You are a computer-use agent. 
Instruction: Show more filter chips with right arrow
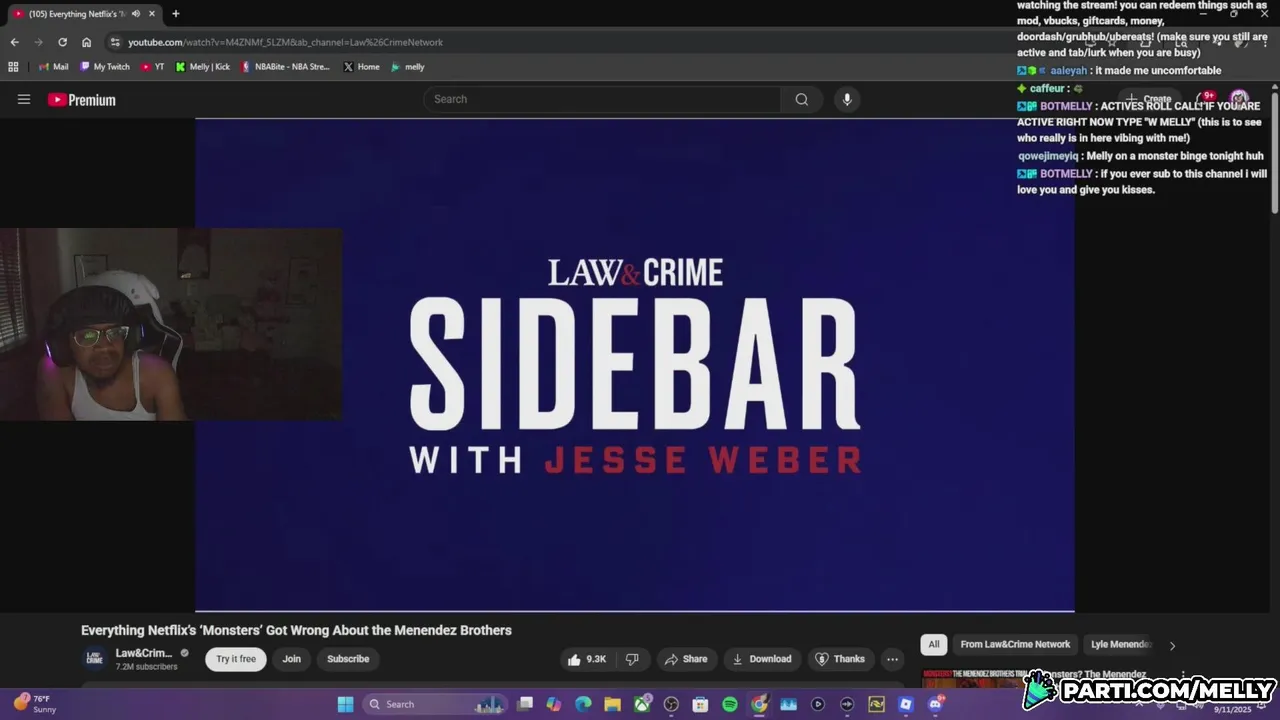[1172, 645]
